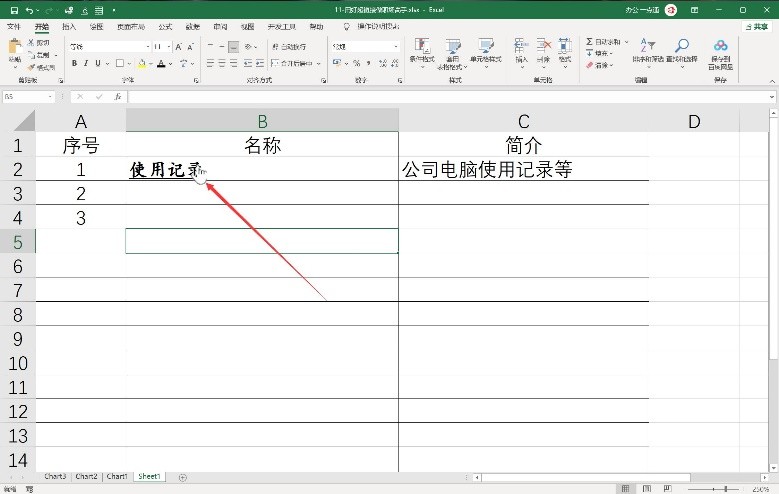Toggle wrap text
The height and width of the screenshot is (494, 779).
click(x=290, y=47)
